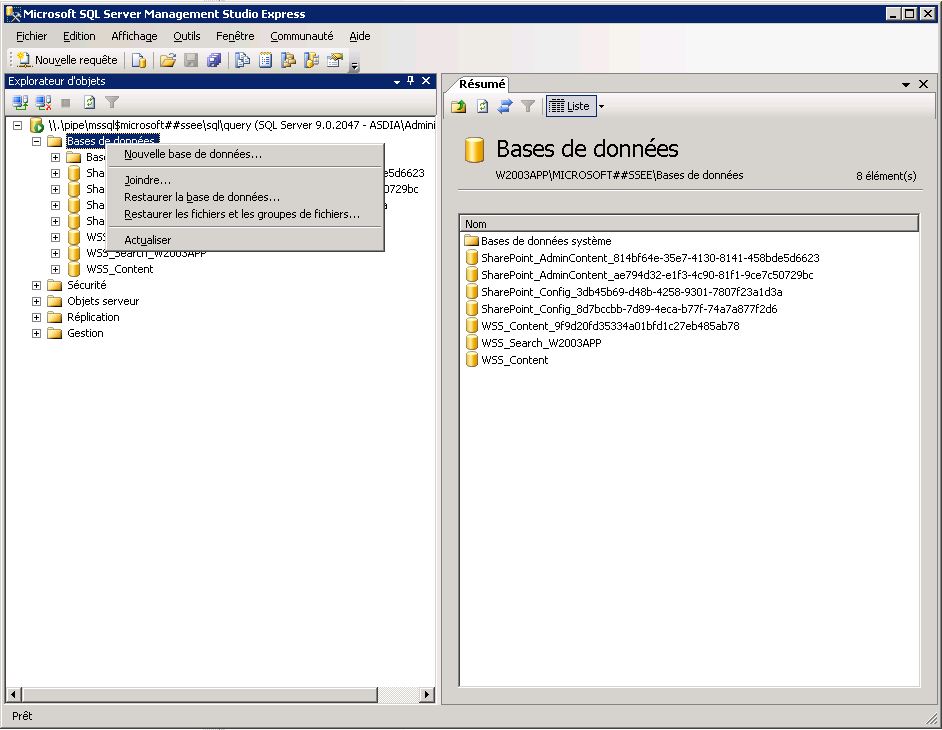Screen dimensions: 942x730
Task: Select Bases de données système in the list
Action: click(x=546, y=241)
